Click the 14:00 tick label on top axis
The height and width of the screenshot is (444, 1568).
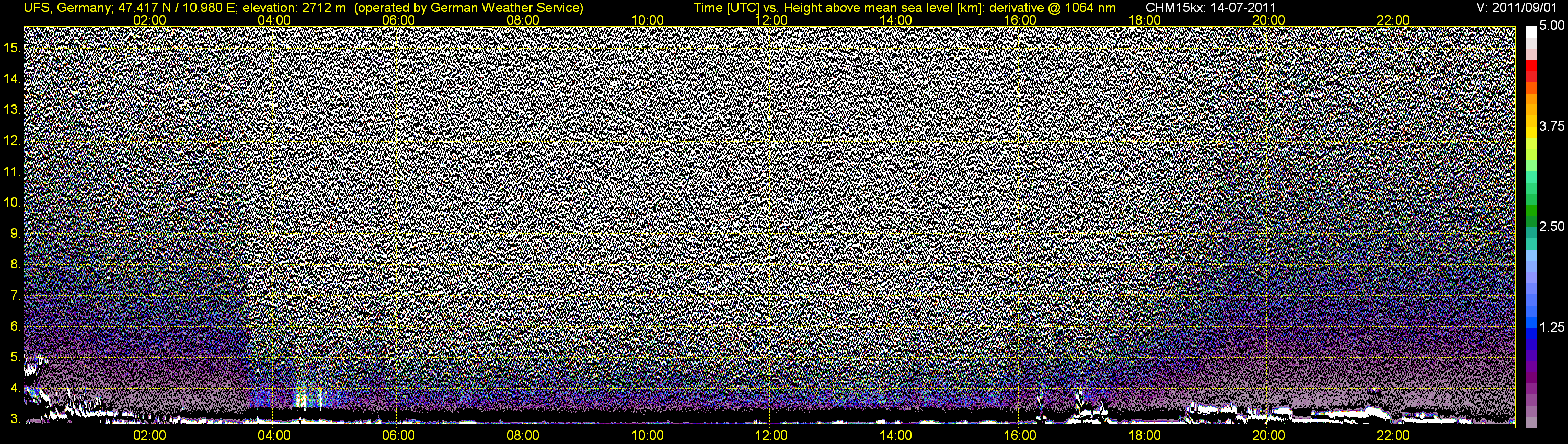(x=896, y=20)
